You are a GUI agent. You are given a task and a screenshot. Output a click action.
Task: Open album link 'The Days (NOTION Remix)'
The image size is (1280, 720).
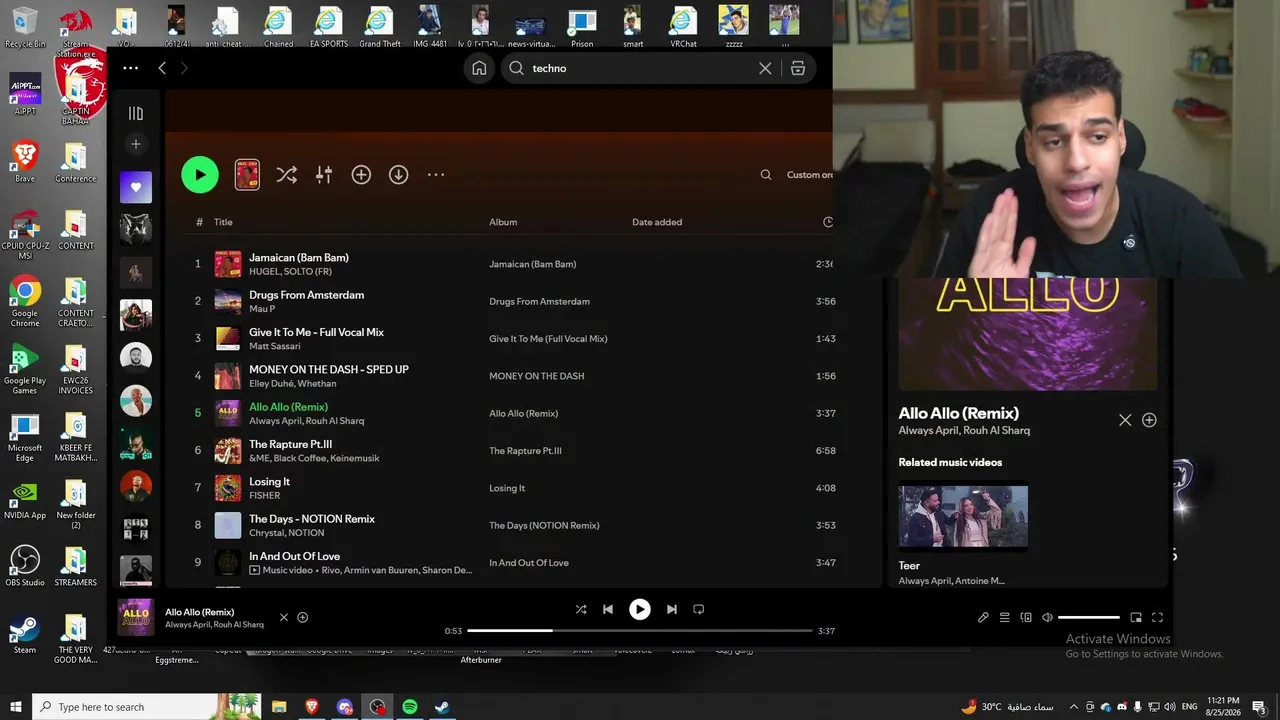pyautogui.click(x=544, y=525)
